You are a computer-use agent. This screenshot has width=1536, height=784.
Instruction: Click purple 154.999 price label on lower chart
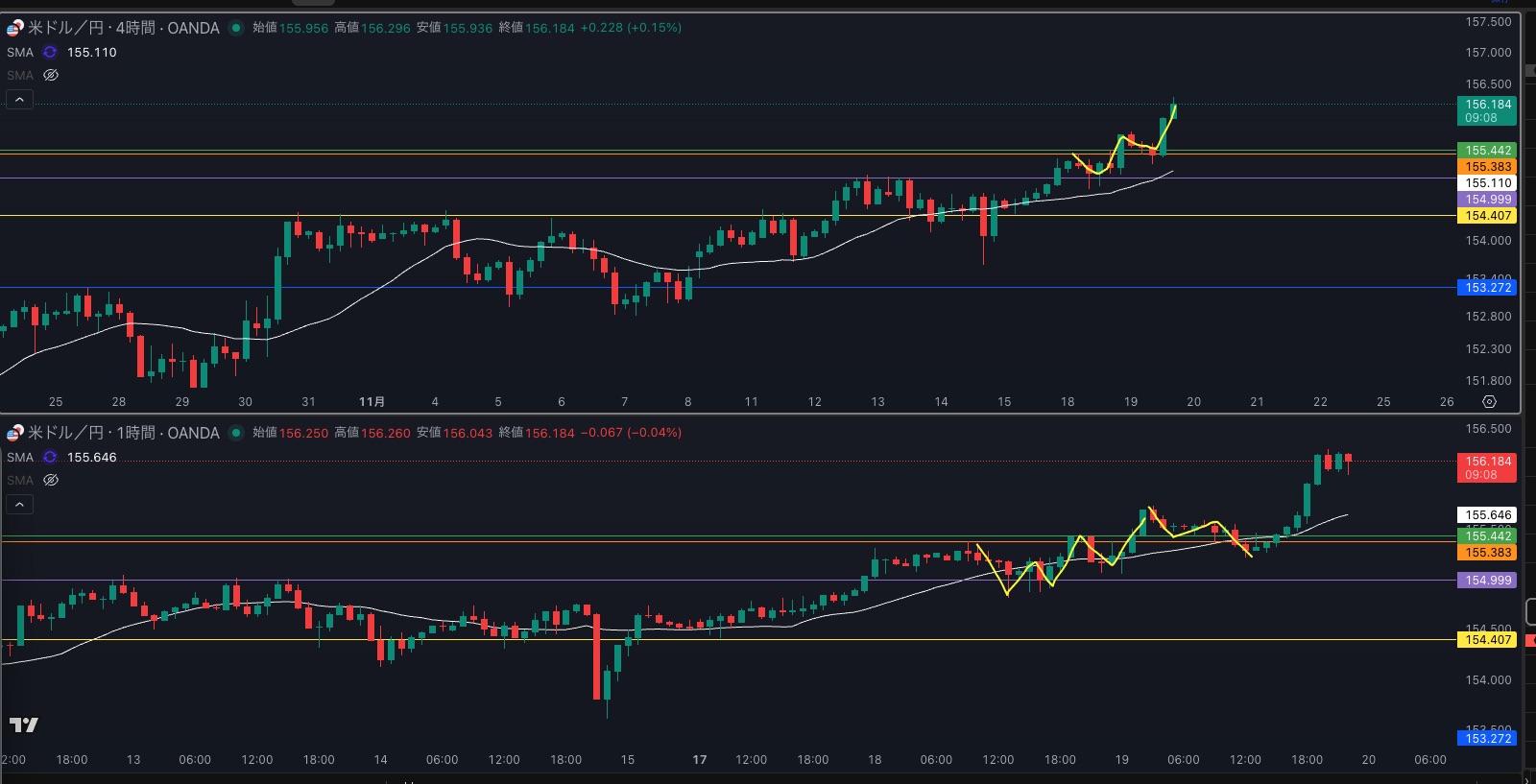1488,580
